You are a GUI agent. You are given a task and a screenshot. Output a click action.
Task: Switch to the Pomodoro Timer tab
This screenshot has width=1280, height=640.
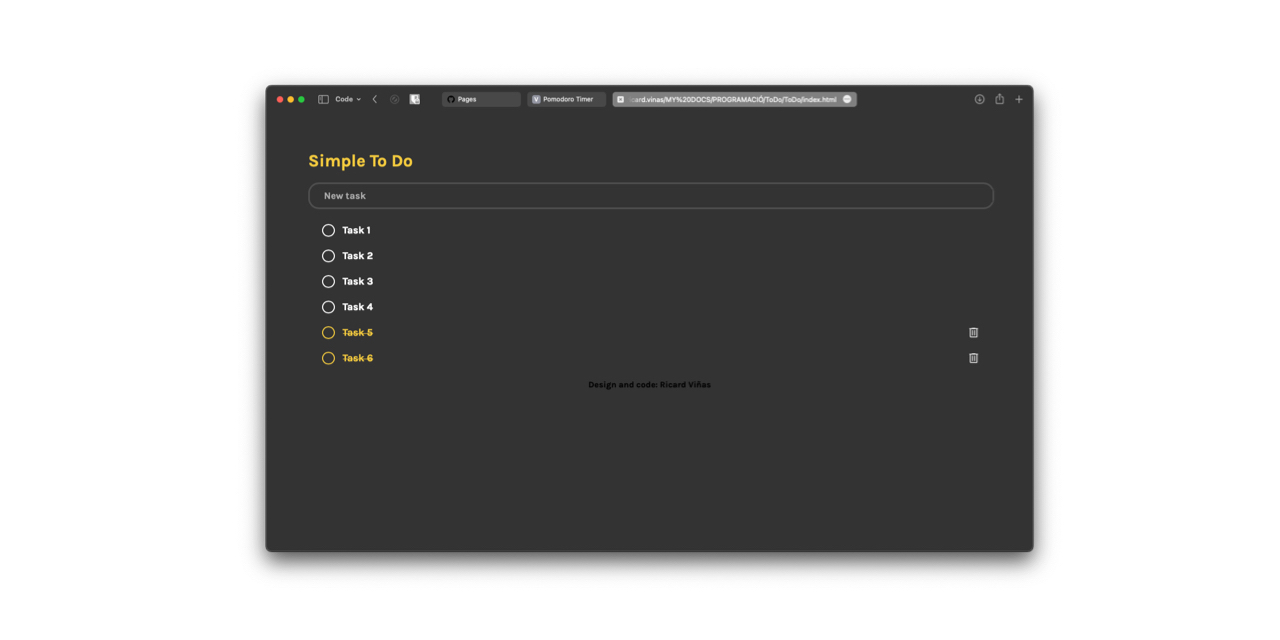coord(566,99)
